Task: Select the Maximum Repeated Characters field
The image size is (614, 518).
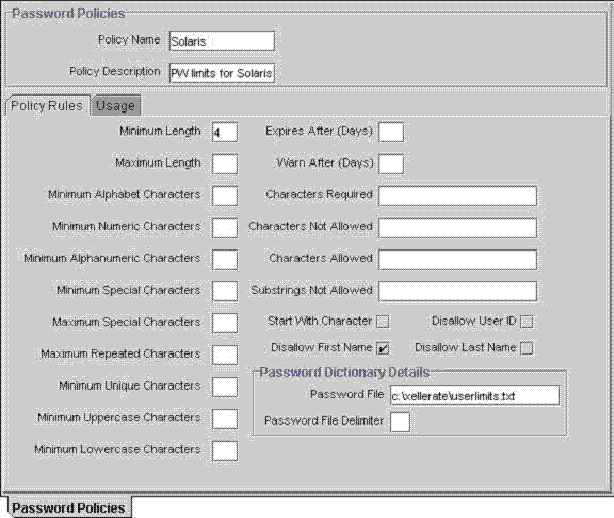Action: pyautogui.click(x=225, y=355)
